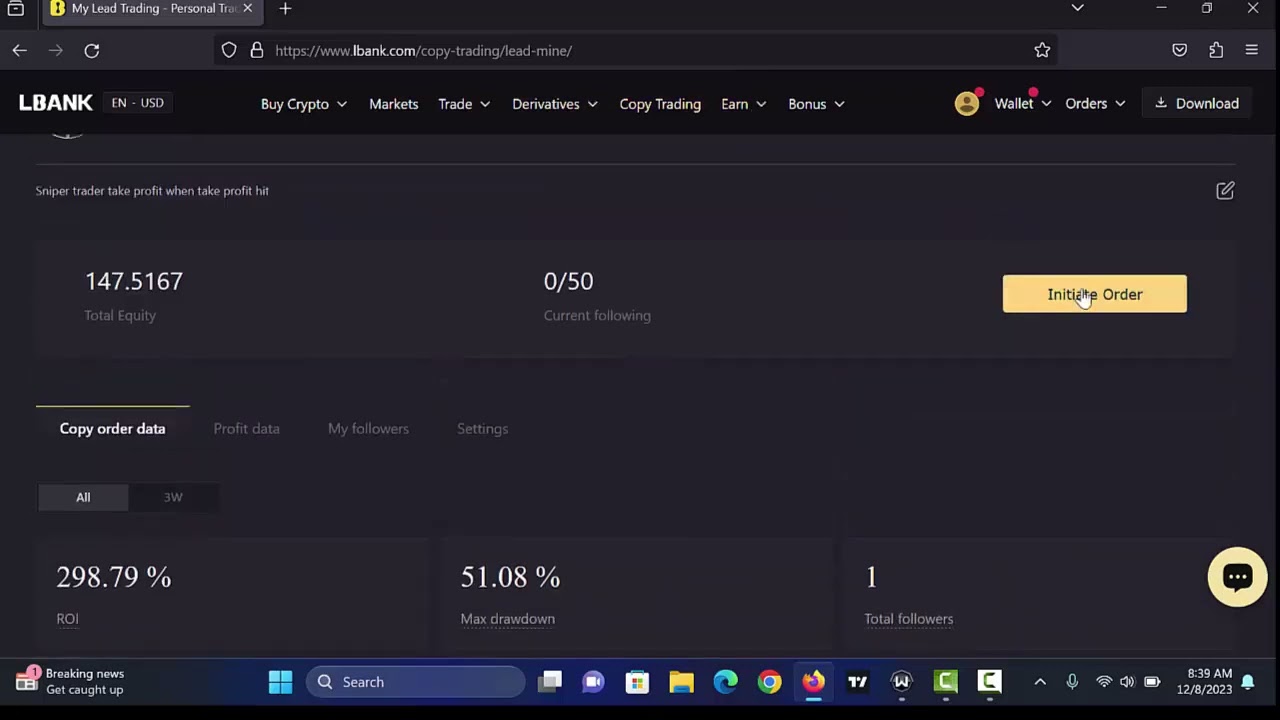This screenshot has height=720, width=1280.
Task: Switch to the My followers tab
Action: (368, 428)
